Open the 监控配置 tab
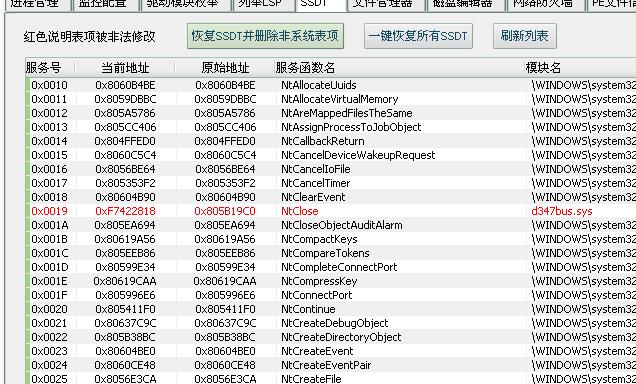Image resolution: width=636 pixels, height=384 pixels. point(103,4)
